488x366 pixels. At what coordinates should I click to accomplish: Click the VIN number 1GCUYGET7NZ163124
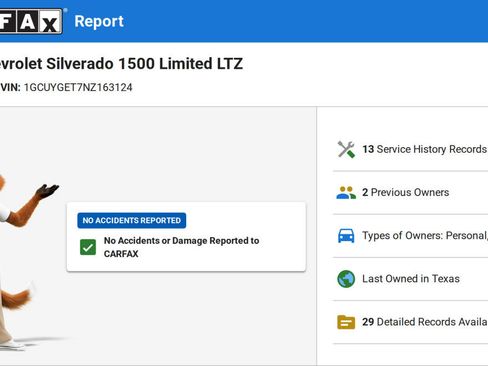[78, 87]
